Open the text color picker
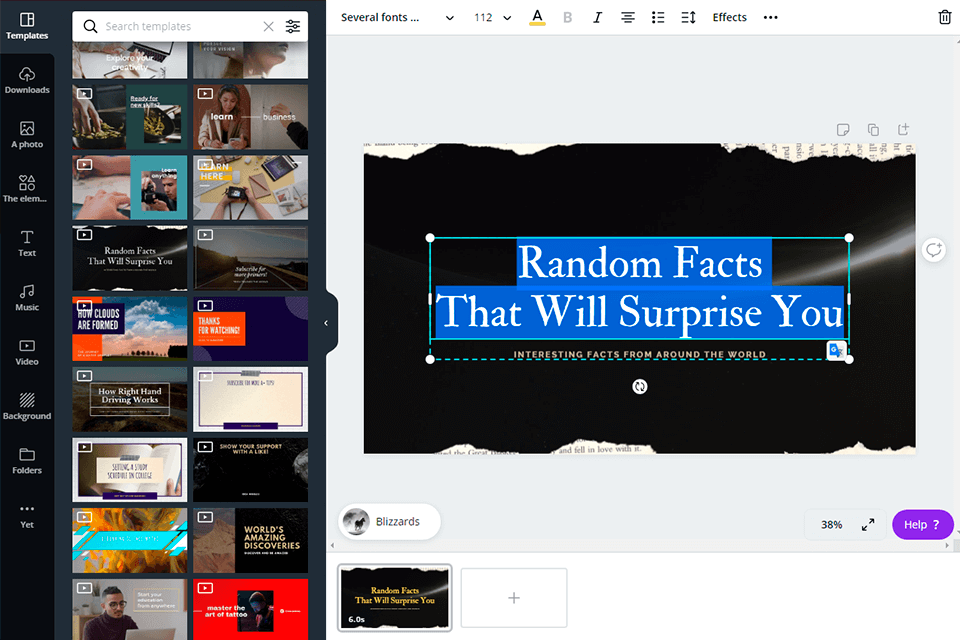 (537, 17)
